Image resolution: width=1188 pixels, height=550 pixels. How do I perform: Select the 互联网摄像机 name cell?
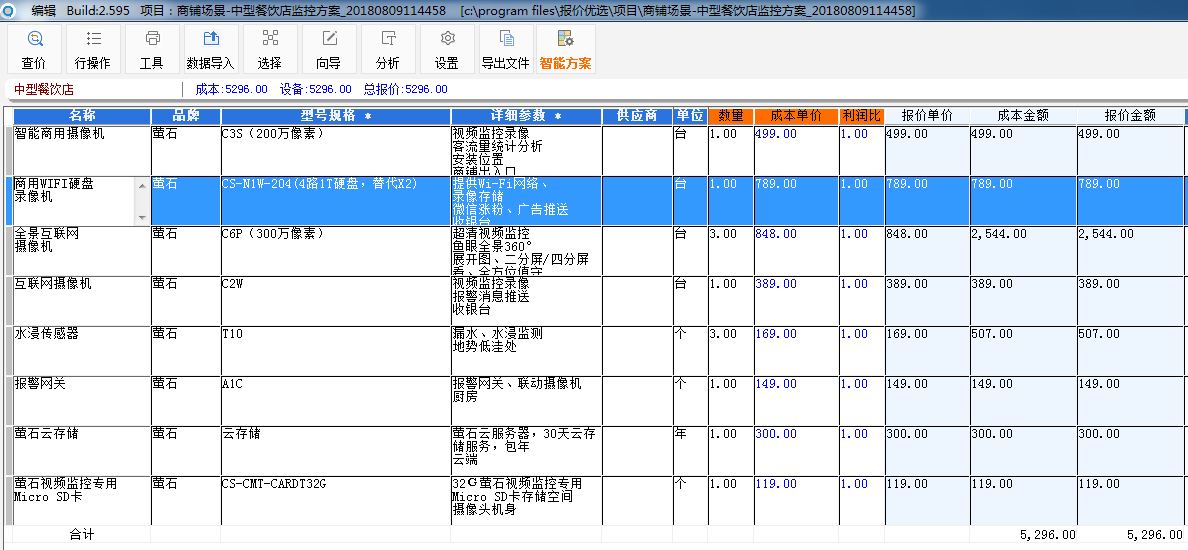click(82, 301)
